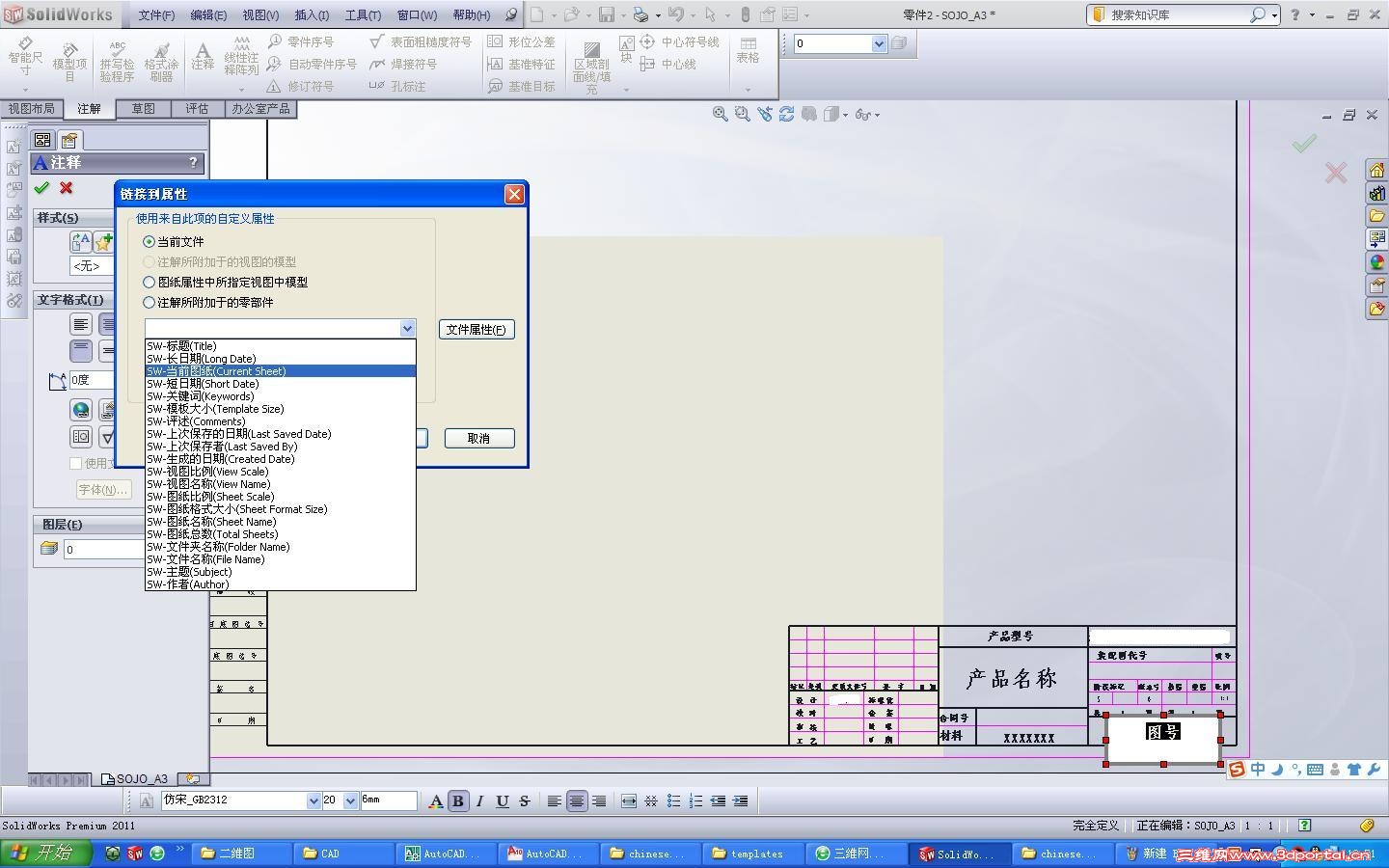Viewport: 1389px width, 868px height.
Task: Click the add sheet tab icon
Action: pos(192,778)
